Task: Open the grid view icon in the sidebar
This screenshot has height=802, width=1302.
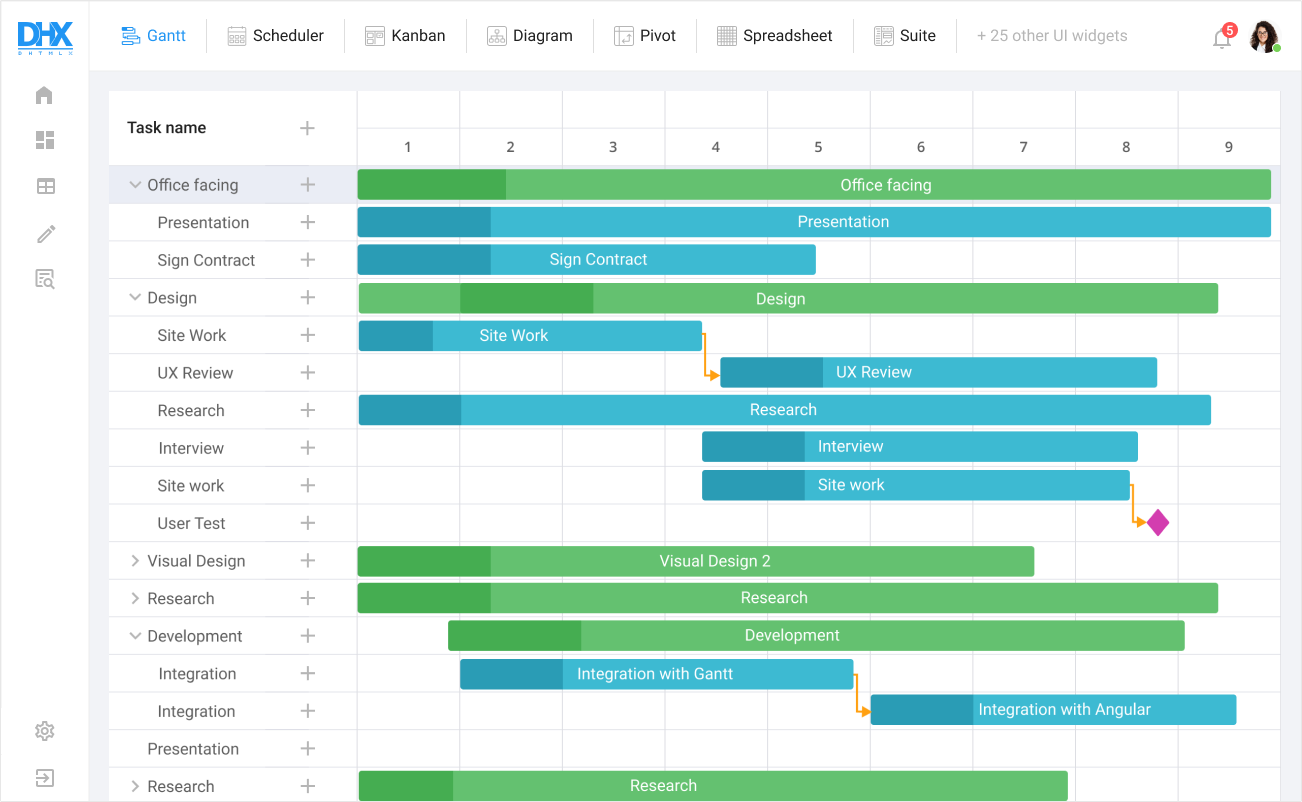Action: coord(44,186)
